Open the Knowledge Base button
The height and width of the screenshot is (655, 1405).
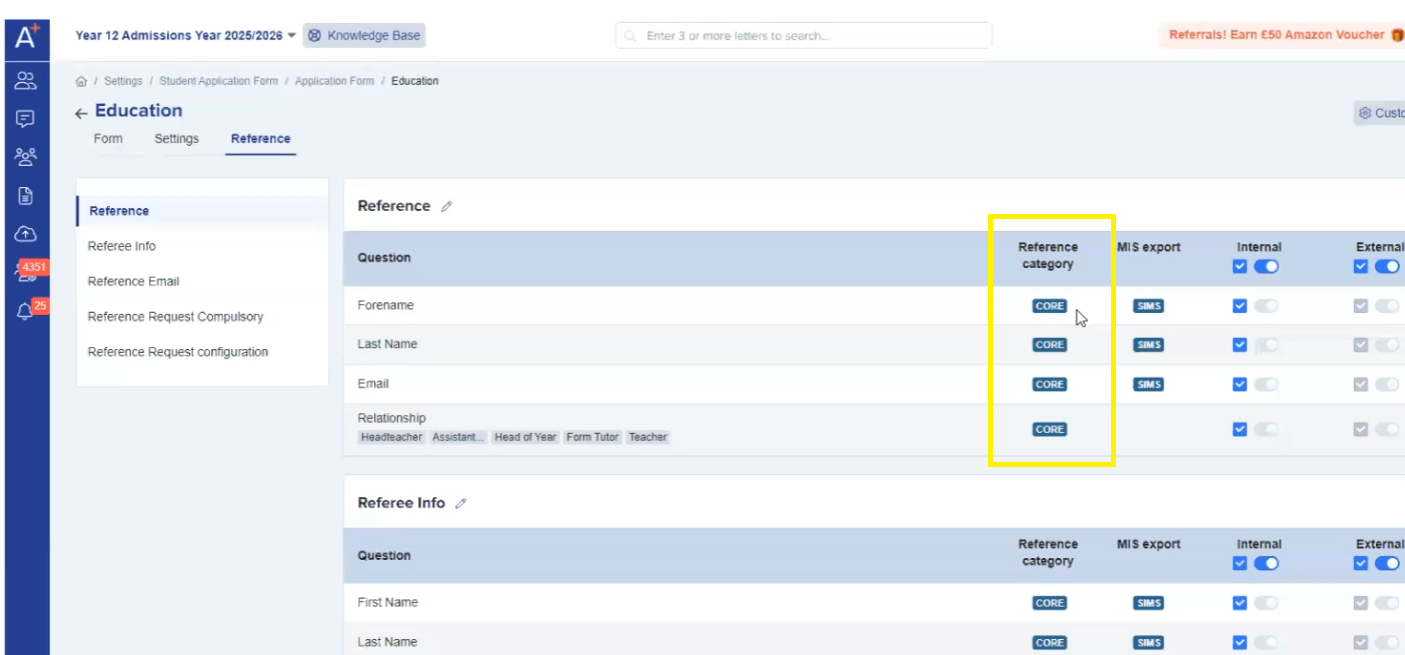[x=364, y=35]
